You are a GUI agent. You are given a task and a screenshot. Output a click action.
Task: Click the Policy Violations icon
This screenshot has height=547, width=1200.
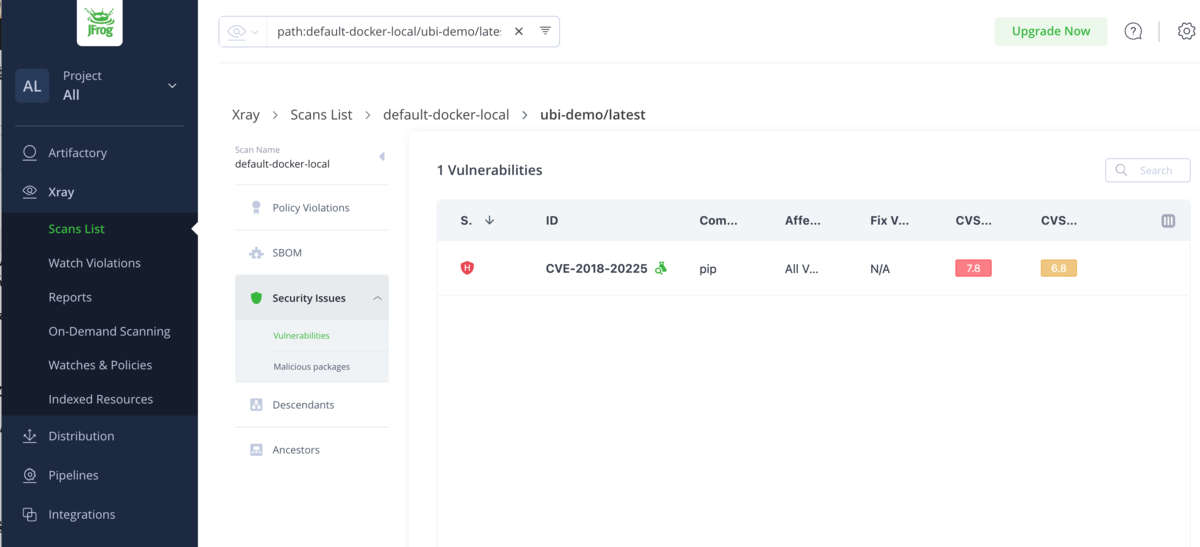[256, 208]
